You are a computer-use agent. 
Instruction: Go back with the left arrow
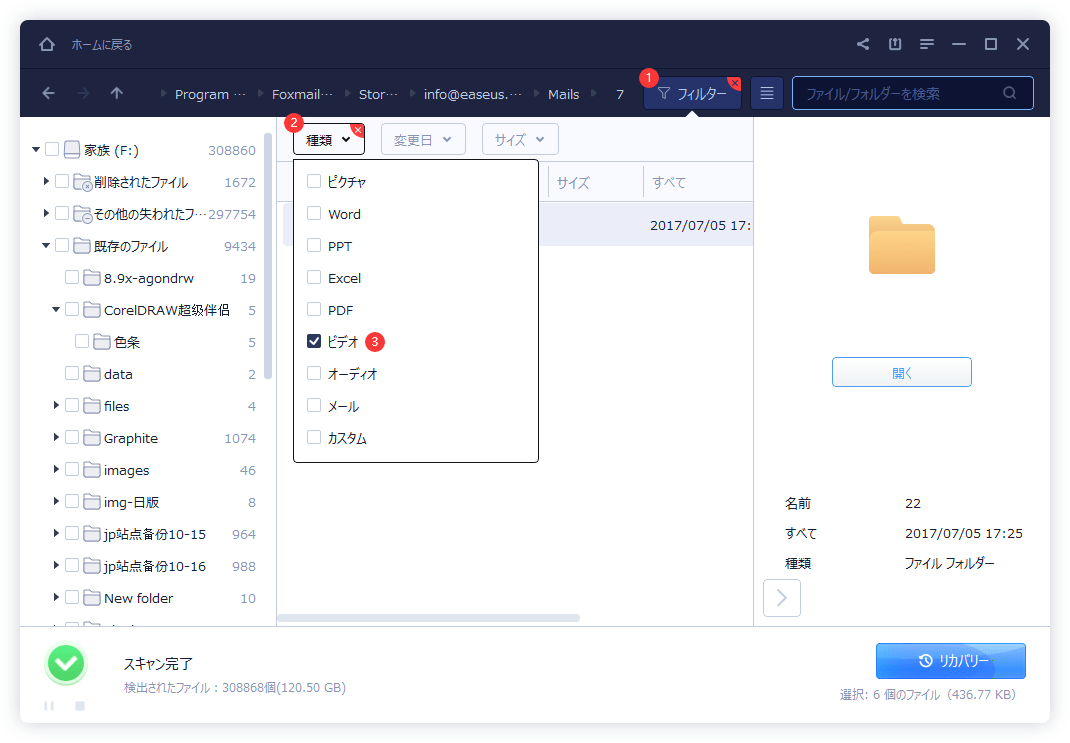pos(48,93)
